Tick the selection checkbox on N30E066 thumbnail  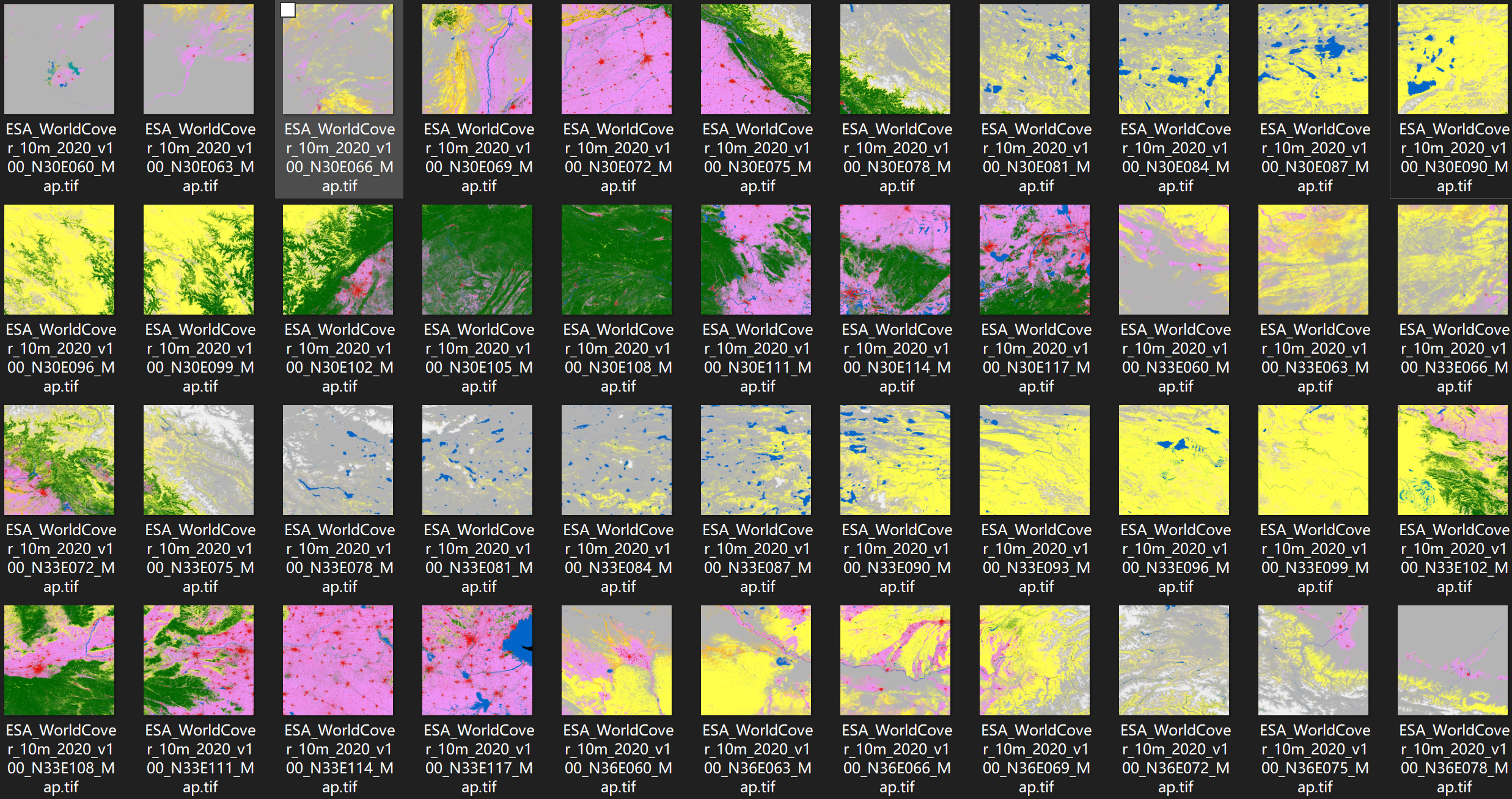pyautogui.click(x=288, y=10)
